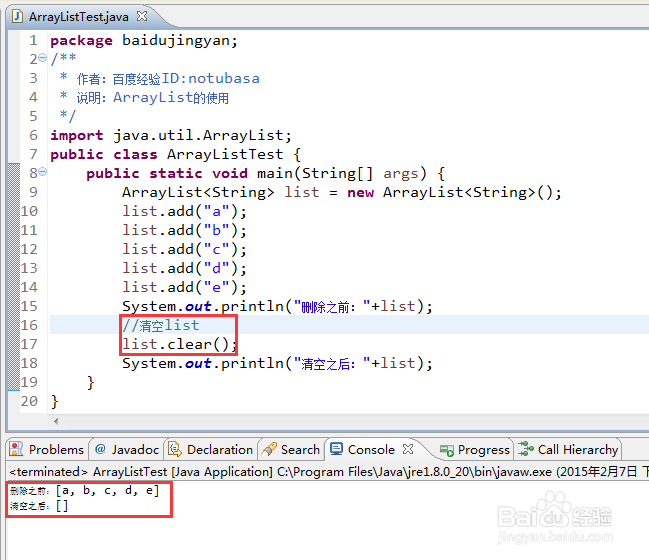The height and width of the screenshot is (560, 649).
Task: Click the Javadoc @ icon
Action: pos(100,449)
